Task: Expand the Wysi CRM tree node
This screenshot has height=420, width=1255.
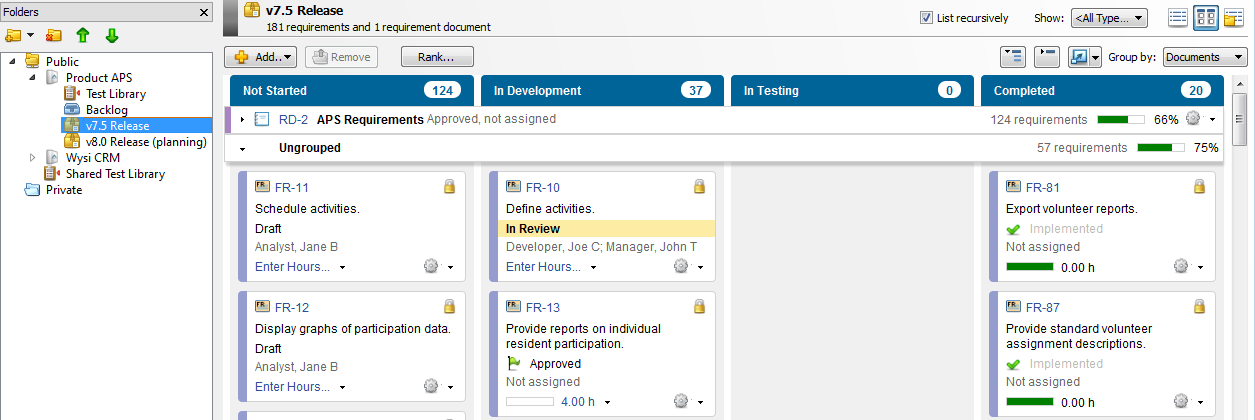Action: click(x=32, y=158)
